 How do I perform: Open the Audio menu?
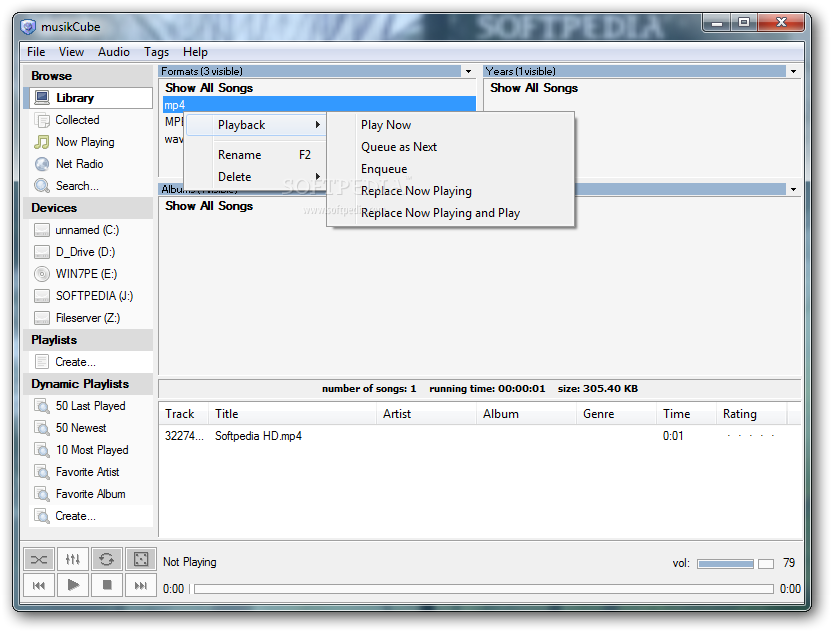[114, 52]
